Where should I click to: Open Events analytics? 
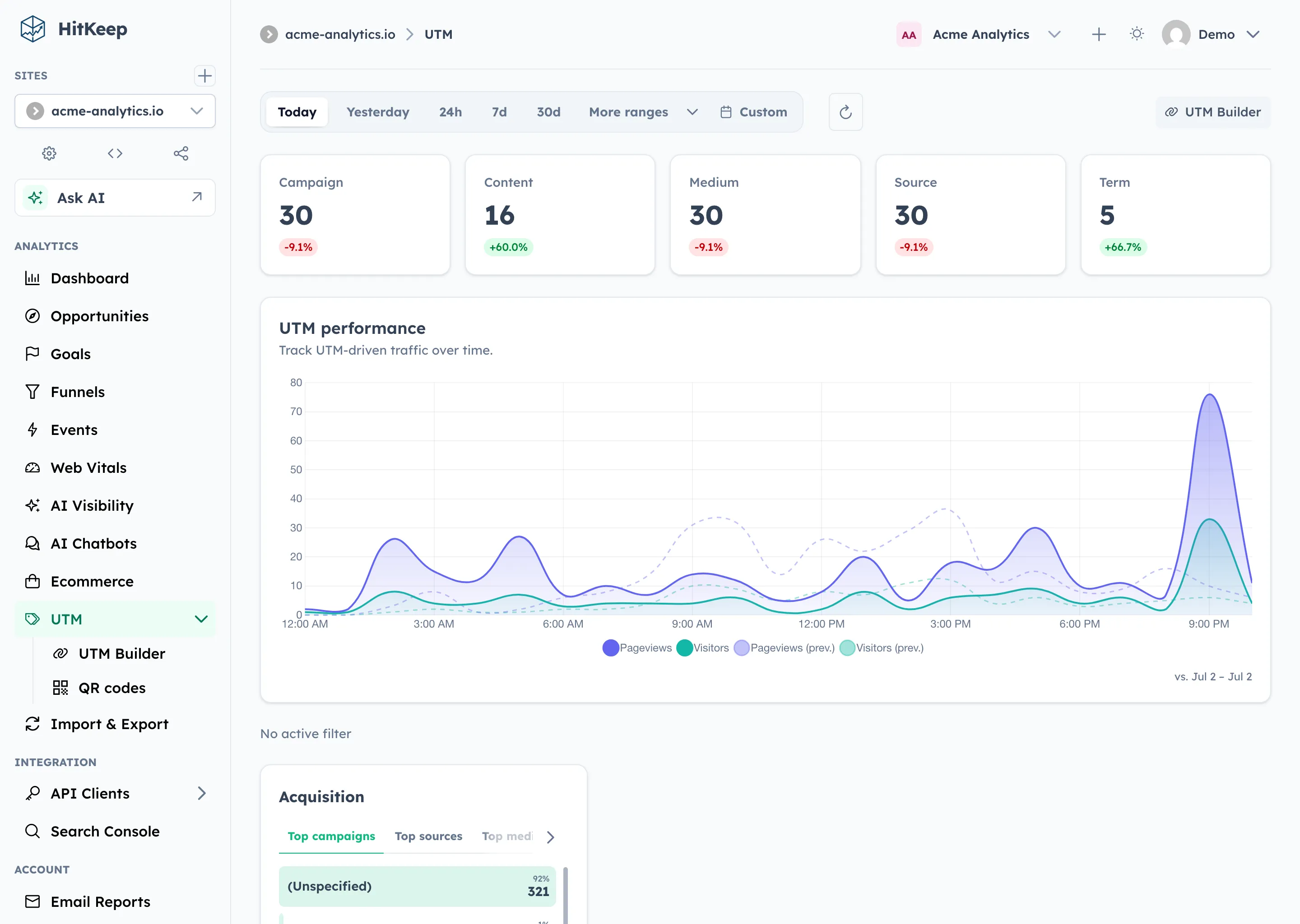pos(115,430)
